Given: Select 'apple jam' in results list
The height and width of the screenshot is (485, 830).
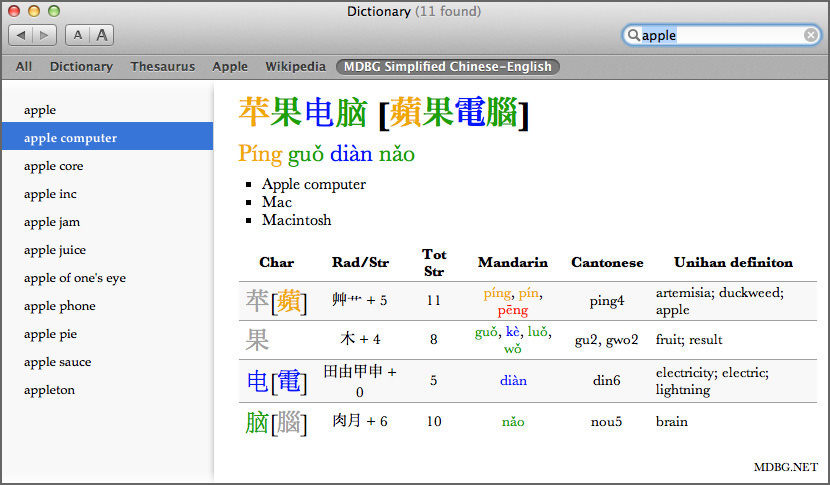Looking at the screenshot, I should tap(107, 222).
